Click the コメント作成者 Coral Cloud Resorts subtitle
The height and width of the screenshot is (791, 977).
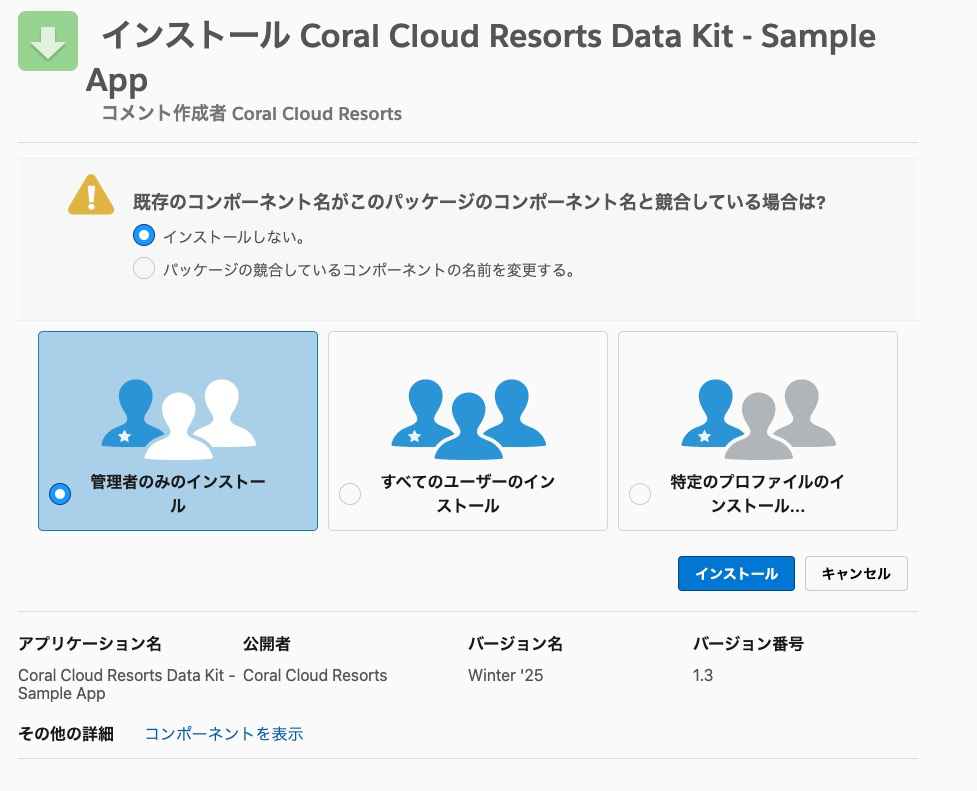point(251,113)
